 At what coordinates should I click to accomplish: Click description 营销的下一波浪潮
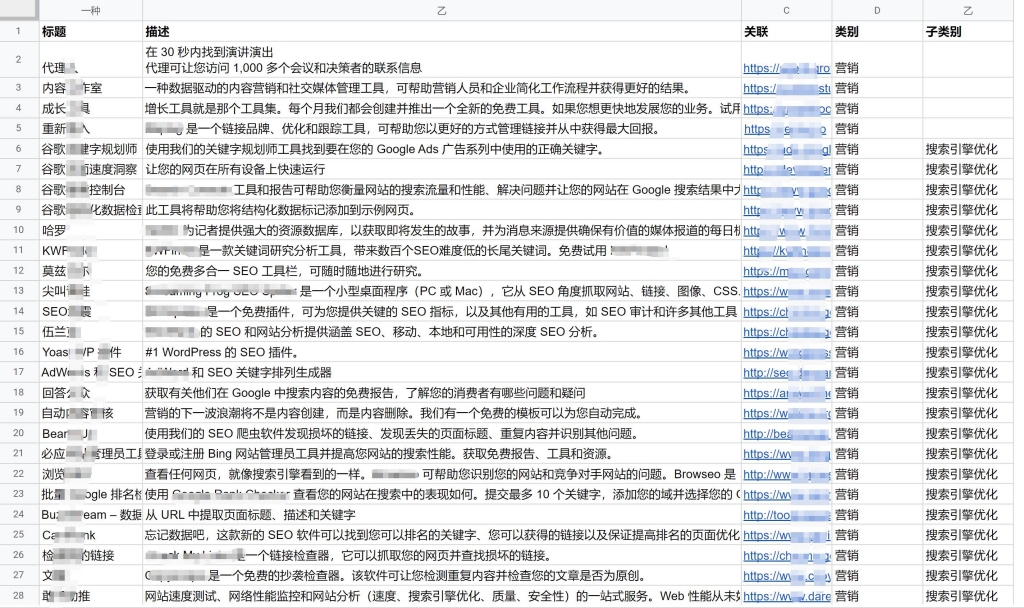point(441,413)
